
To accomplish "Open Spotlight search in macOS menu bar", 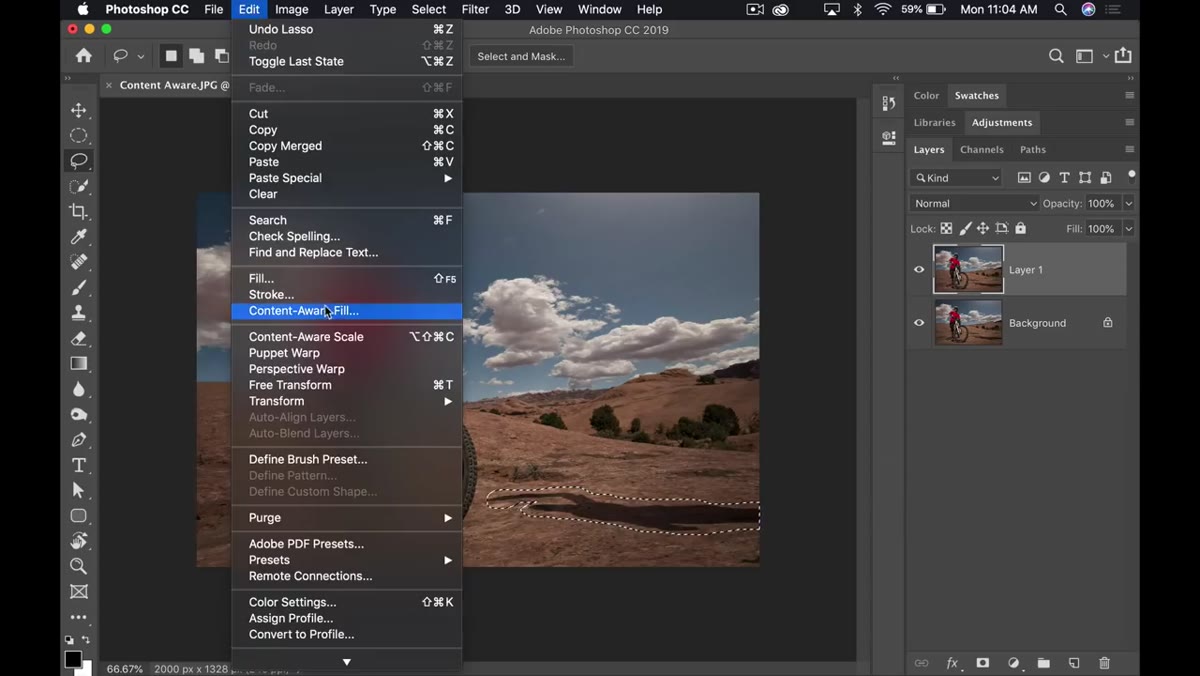I will (x=1060, y=9).
